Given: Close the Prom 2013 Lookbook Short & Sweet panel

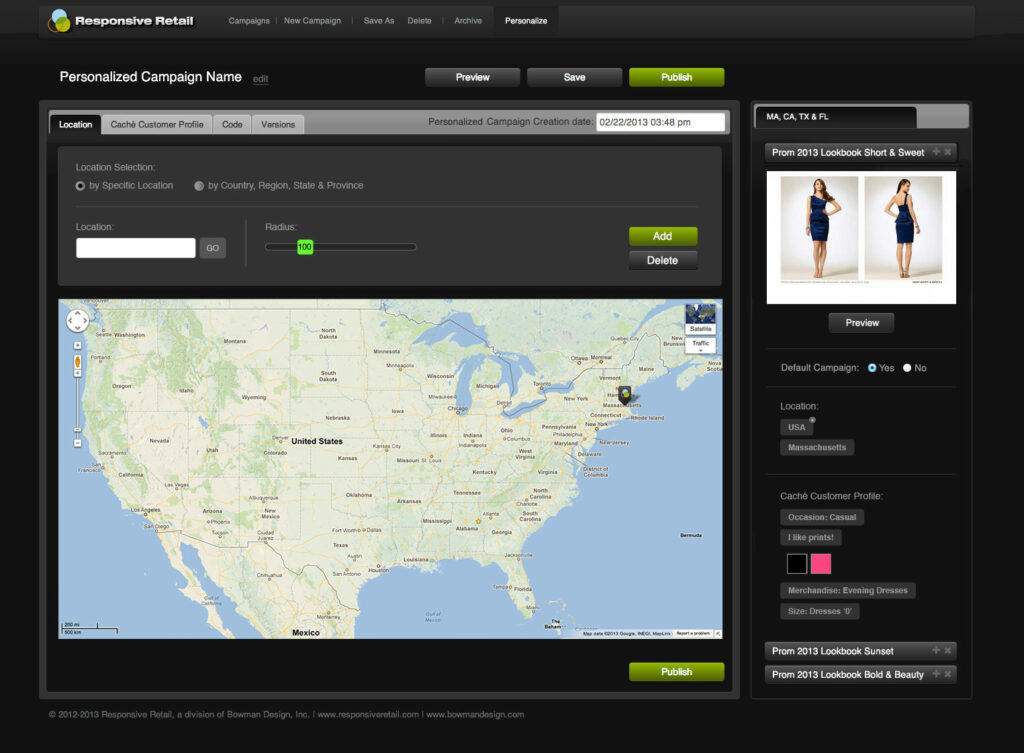Looking at the screenshot, I should click(x=948, y=152).
